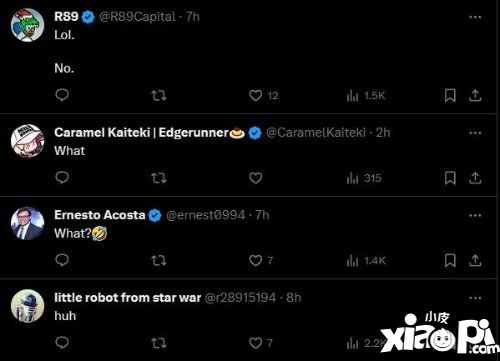Reply to Ernesto Acosta's tweet
This screenshot has height=361, width=500.
coord(62,260)
